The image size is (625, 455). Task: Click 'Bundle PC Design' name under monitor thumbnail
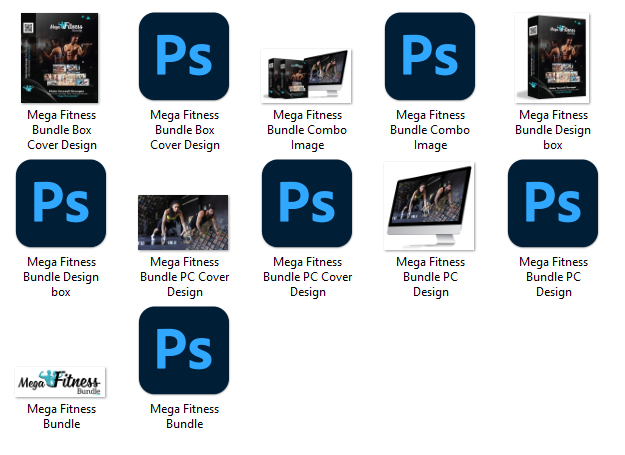click(430, 277)
